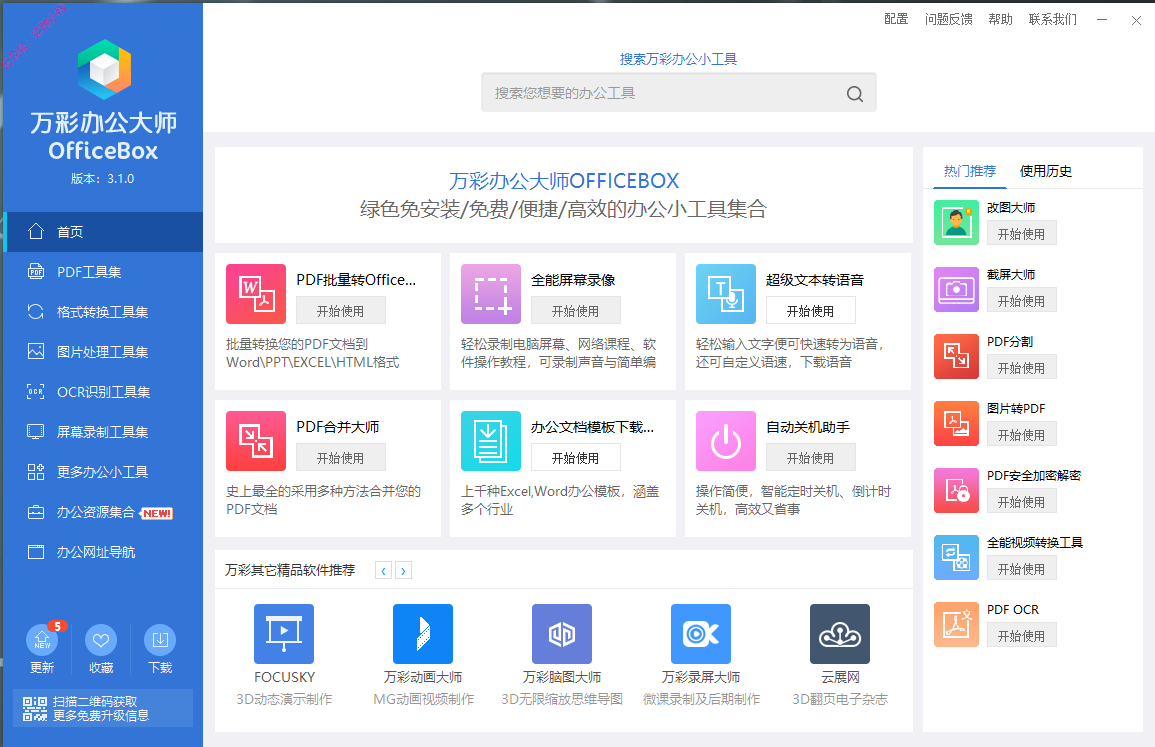
Task: Open the 自动关机助手 power icon
Action: 726,441
